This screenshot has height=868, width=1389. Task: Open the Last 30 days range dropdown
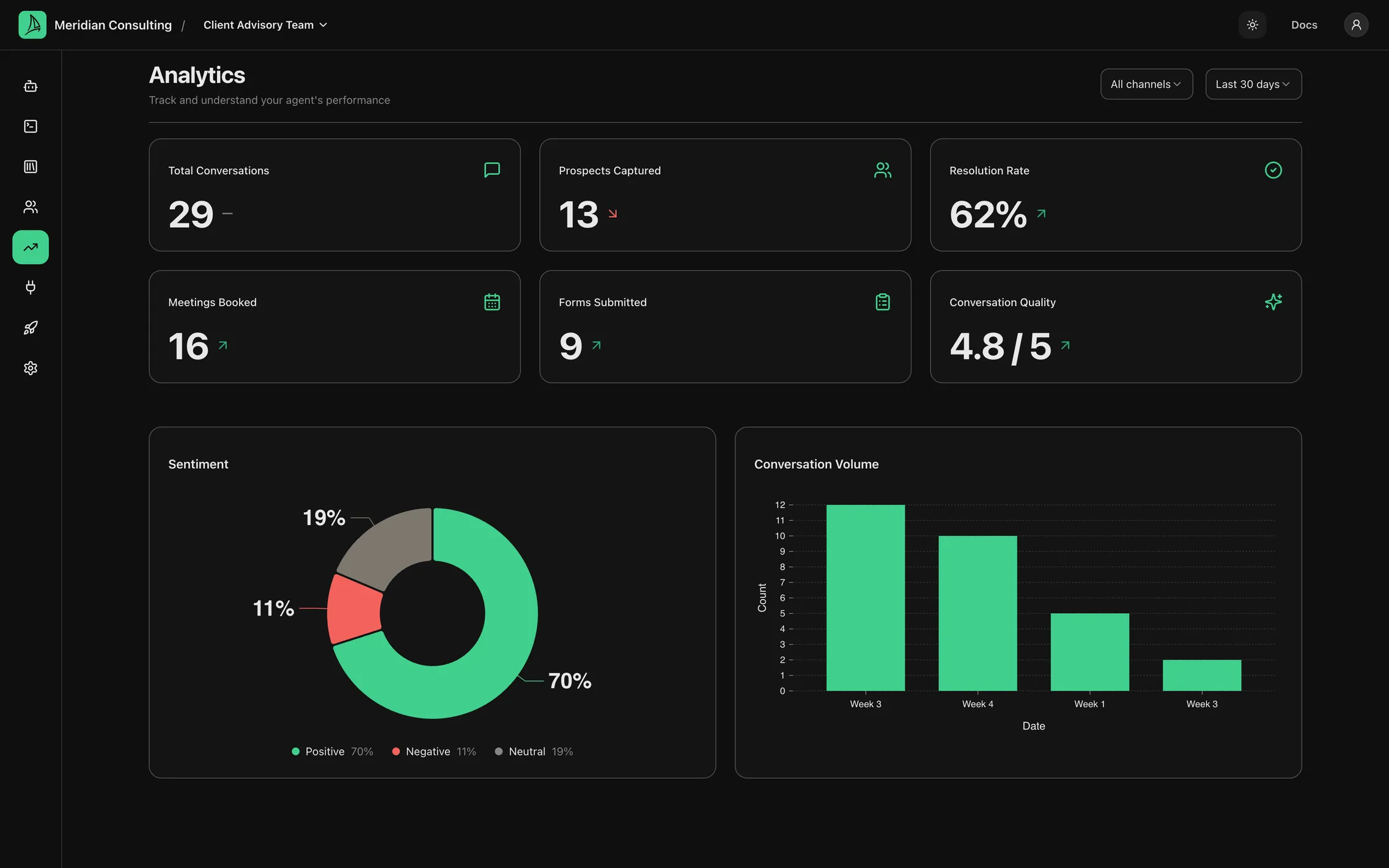1253,84
